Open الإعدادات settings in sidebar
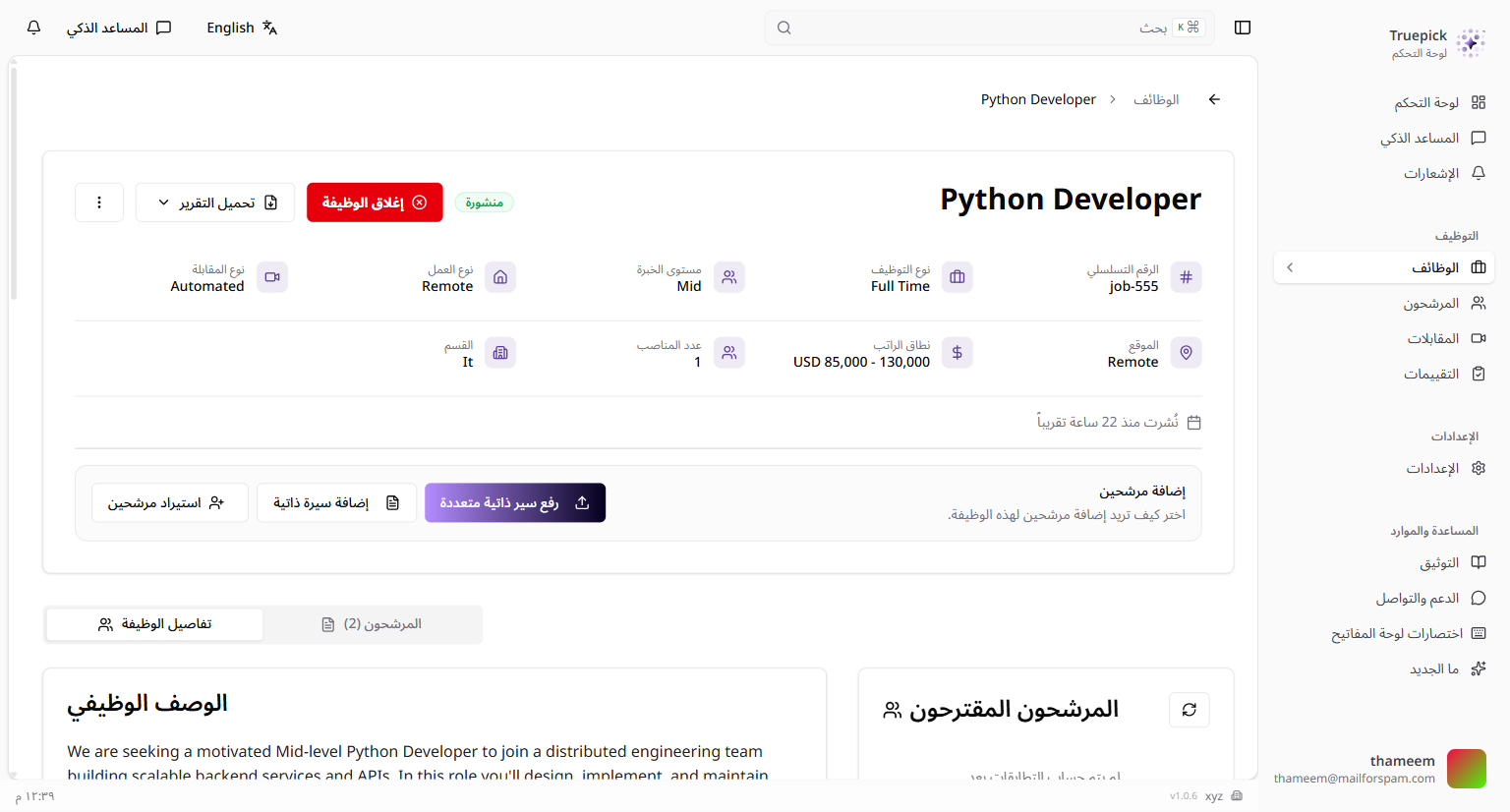The width and height of the screenshot is (1510, 812). coord(1445,469)
